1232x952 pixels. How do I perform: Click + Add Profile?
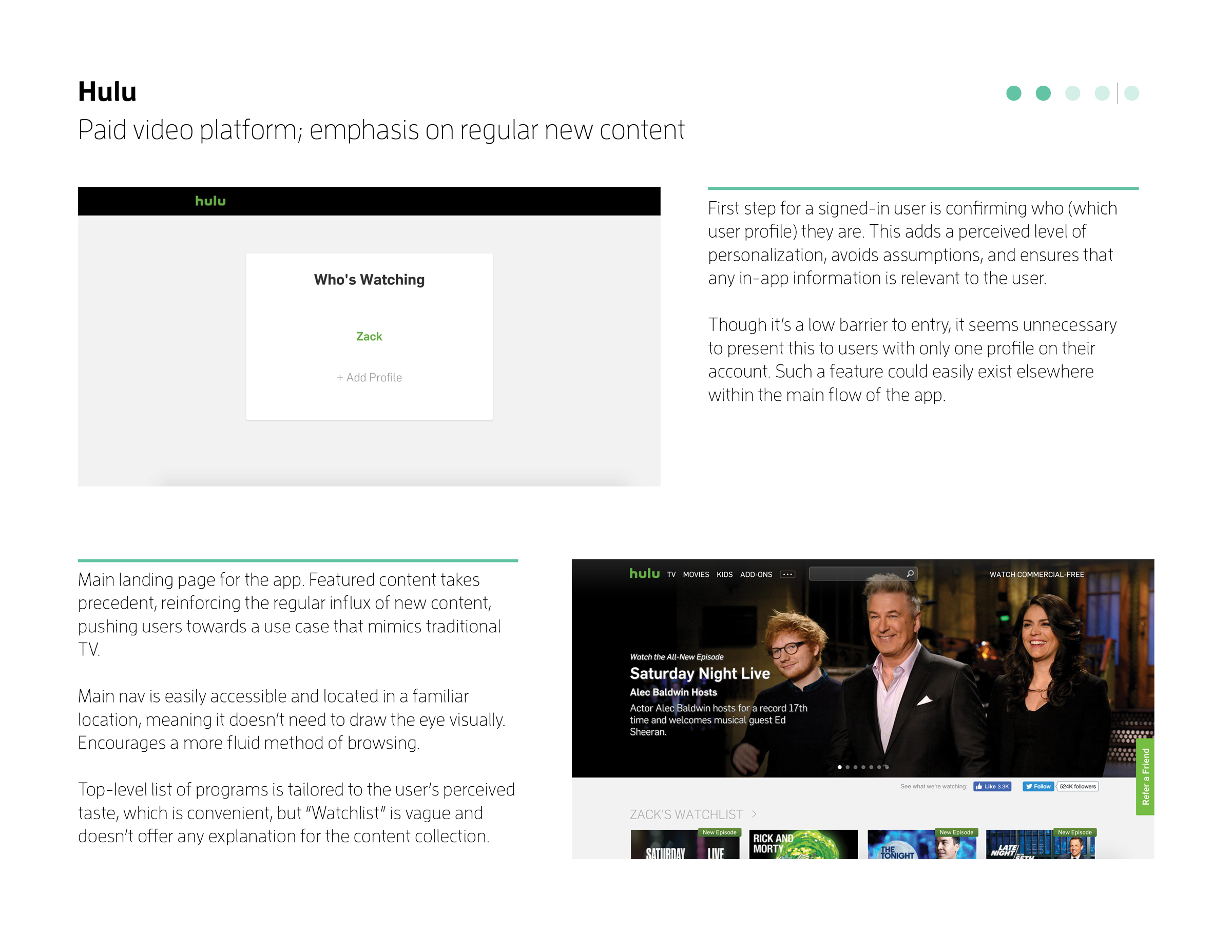click(369, 377)
